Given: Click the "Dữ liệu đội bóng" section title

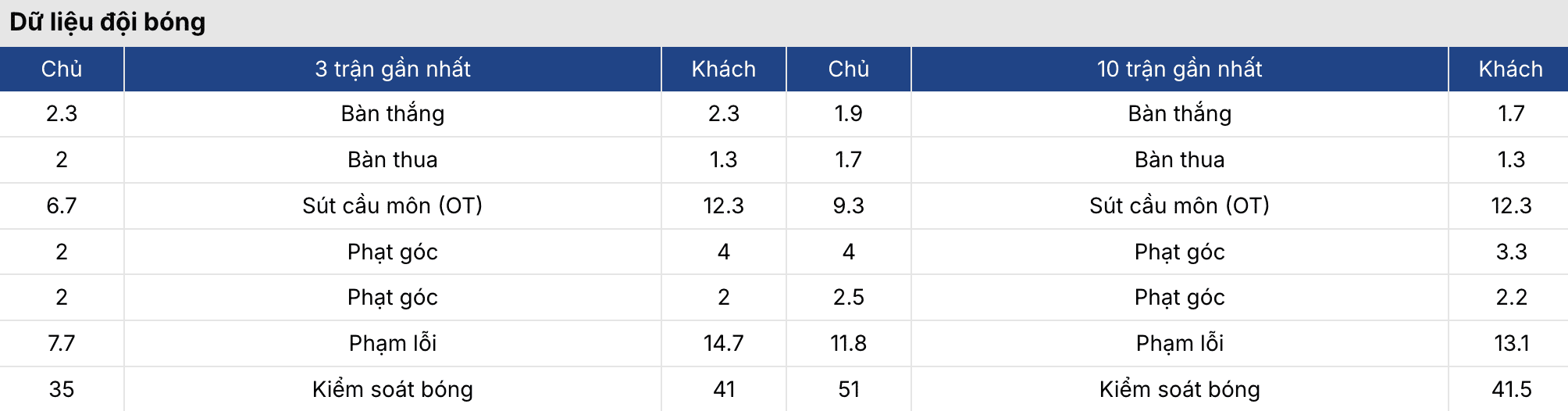Looking at the screenshot, I should 108,22.
